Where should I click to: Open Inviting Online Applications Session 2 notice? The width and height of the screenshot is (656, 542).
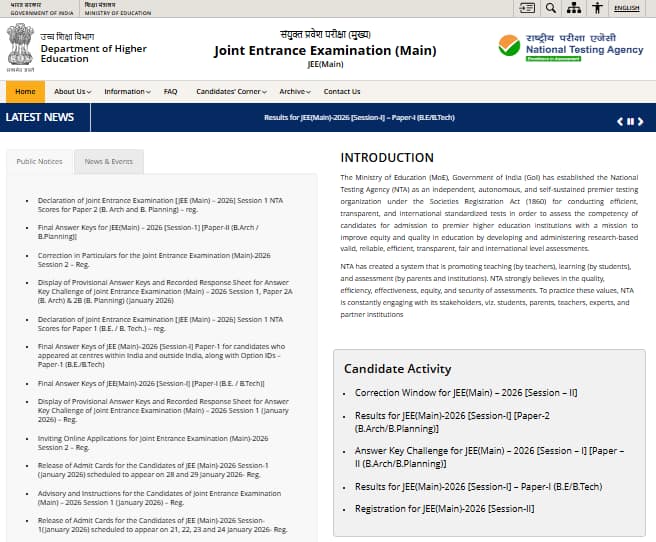pos(153,443)
